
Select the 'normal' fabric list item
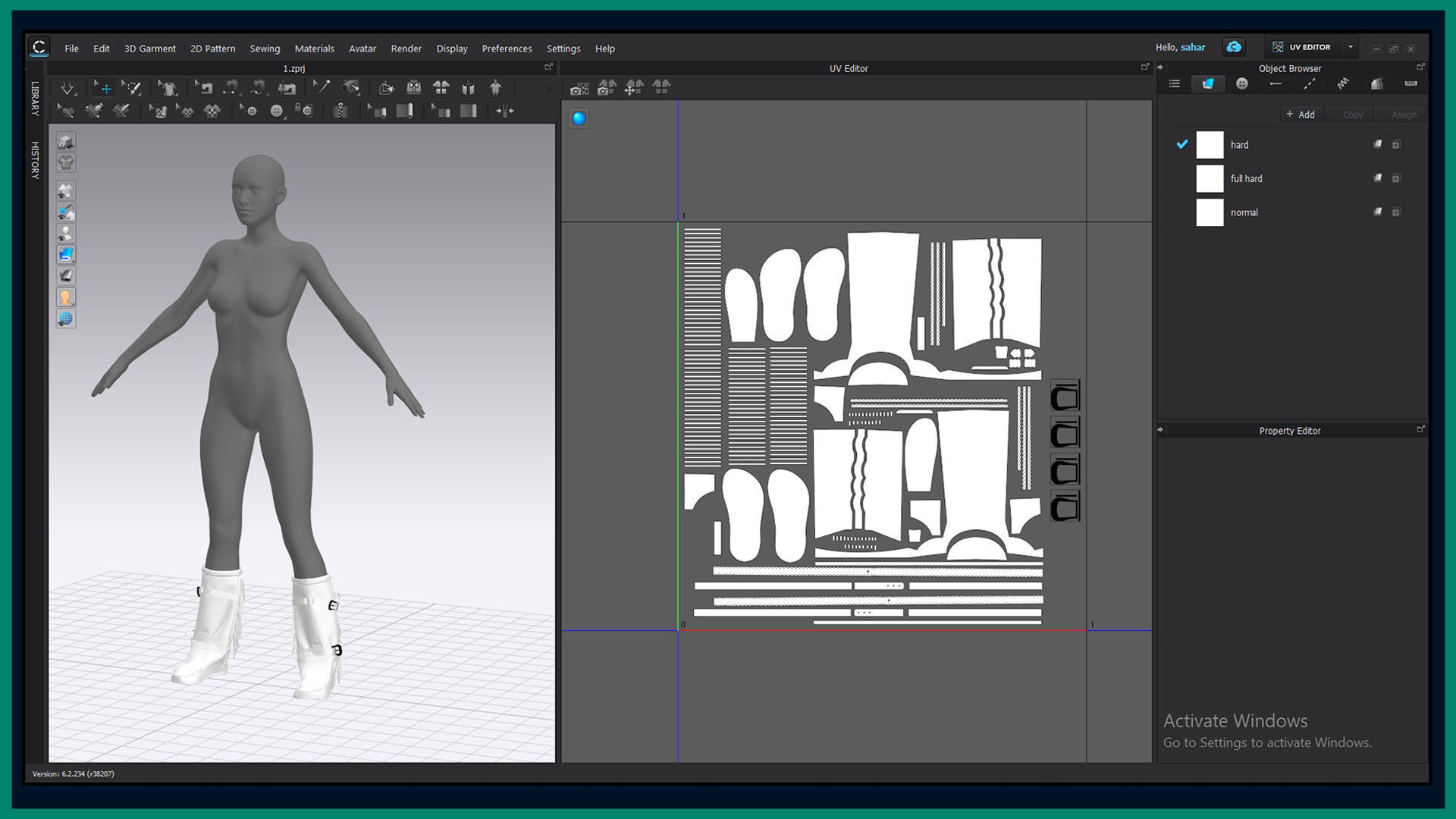[1244, 213]
